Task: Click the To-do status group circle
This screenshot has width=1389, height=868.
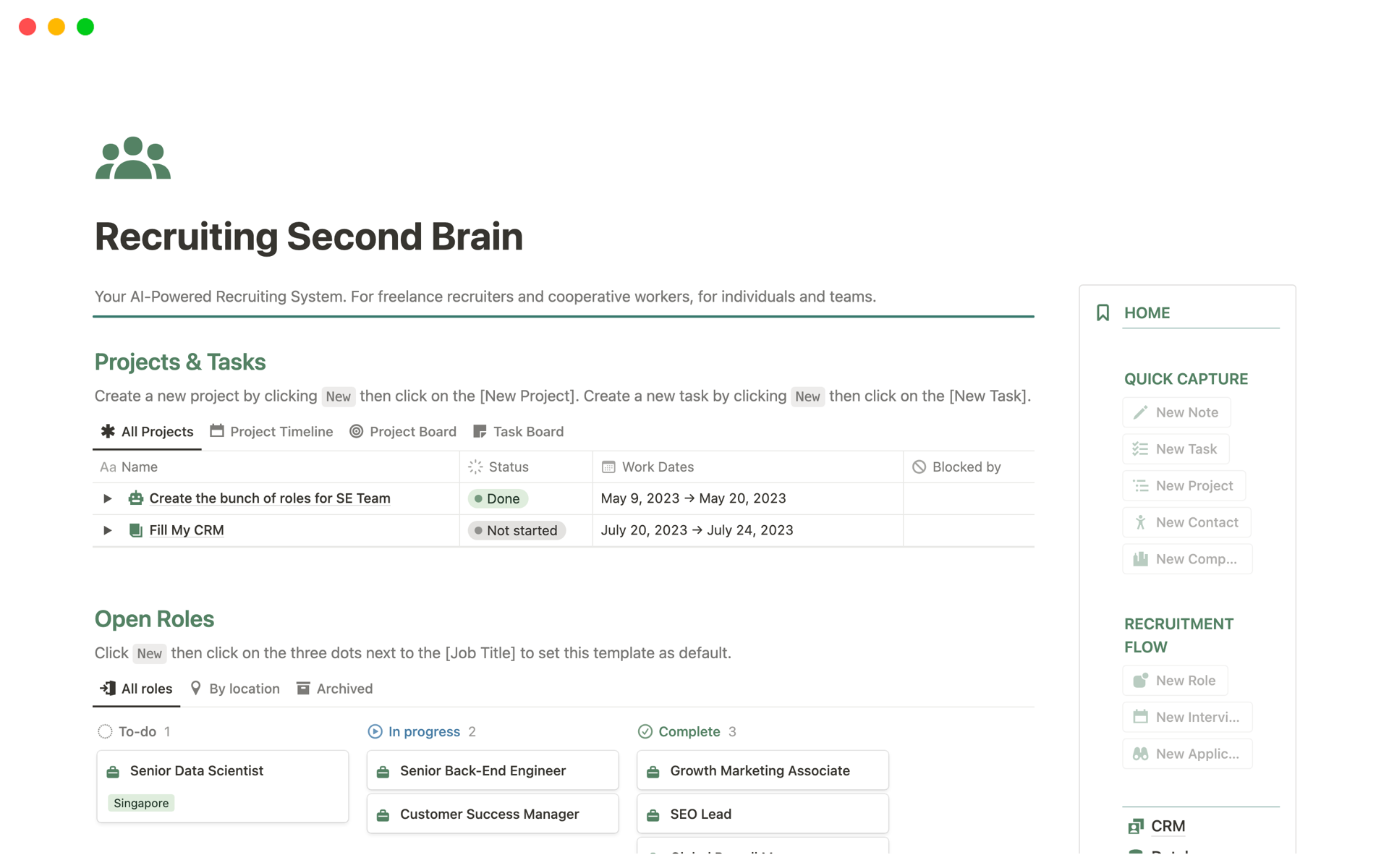Action: click(105, 731)
